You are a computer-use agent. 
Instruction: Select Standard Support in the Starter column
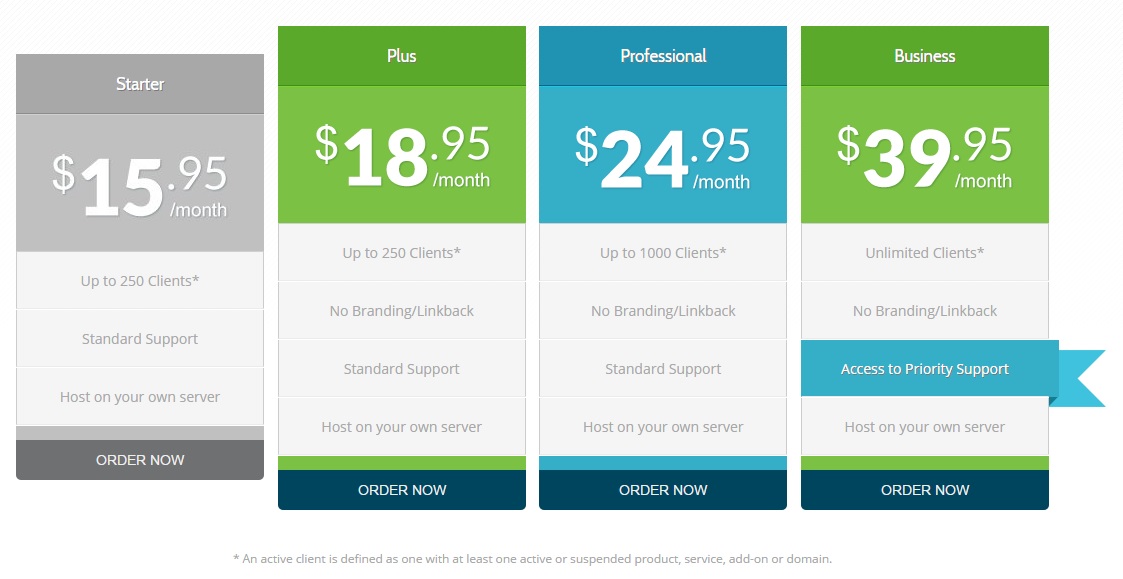coord(140,339)
